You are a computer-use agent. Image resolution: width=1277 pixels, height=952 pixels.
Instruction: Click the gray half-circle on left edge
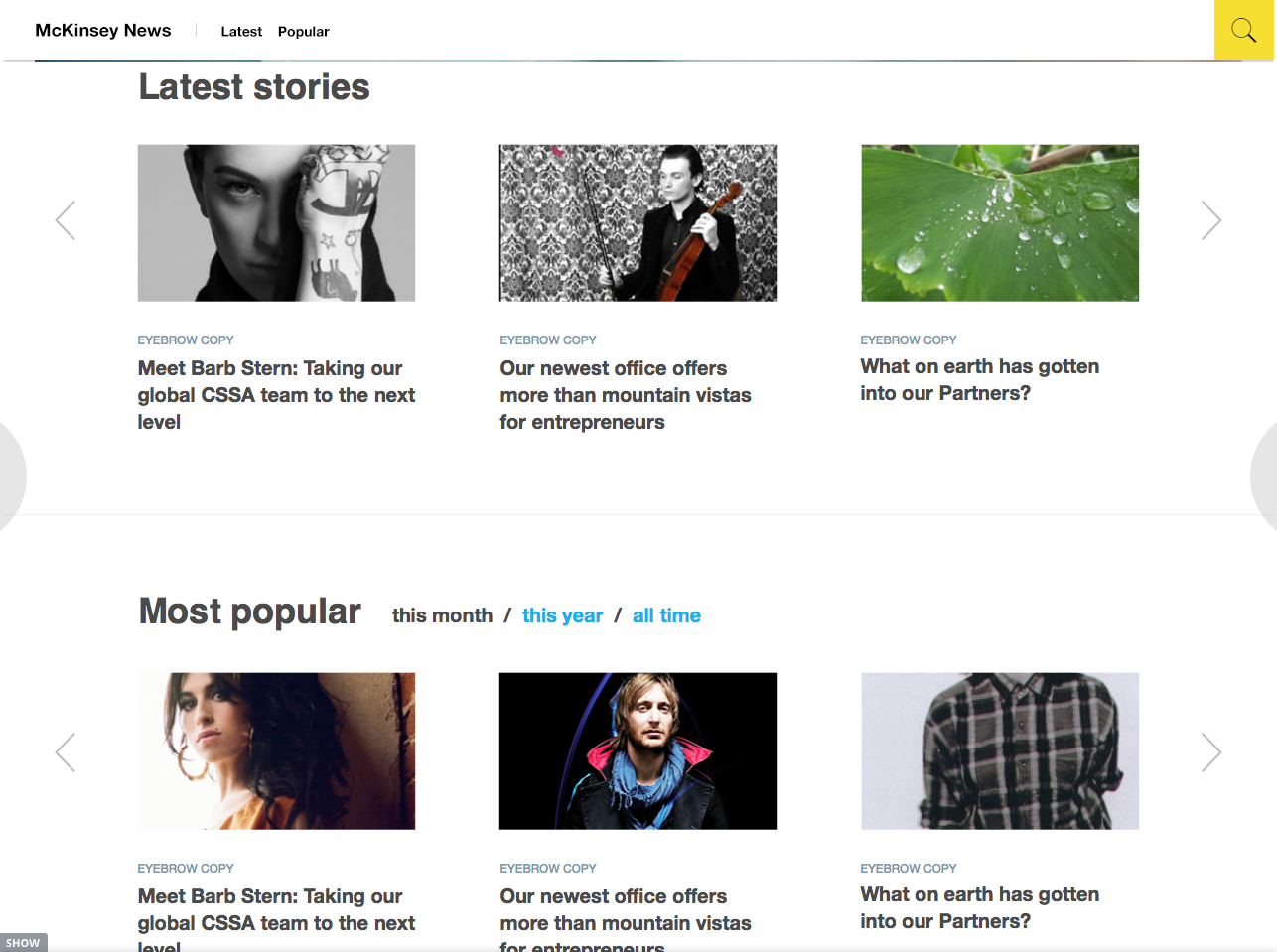tap(12, 476)
